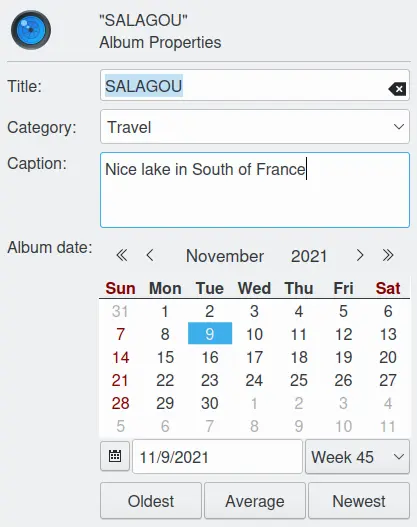Click the date field showing 11/9/2021
The image size is (417, 527).
(x=217, y=457)
